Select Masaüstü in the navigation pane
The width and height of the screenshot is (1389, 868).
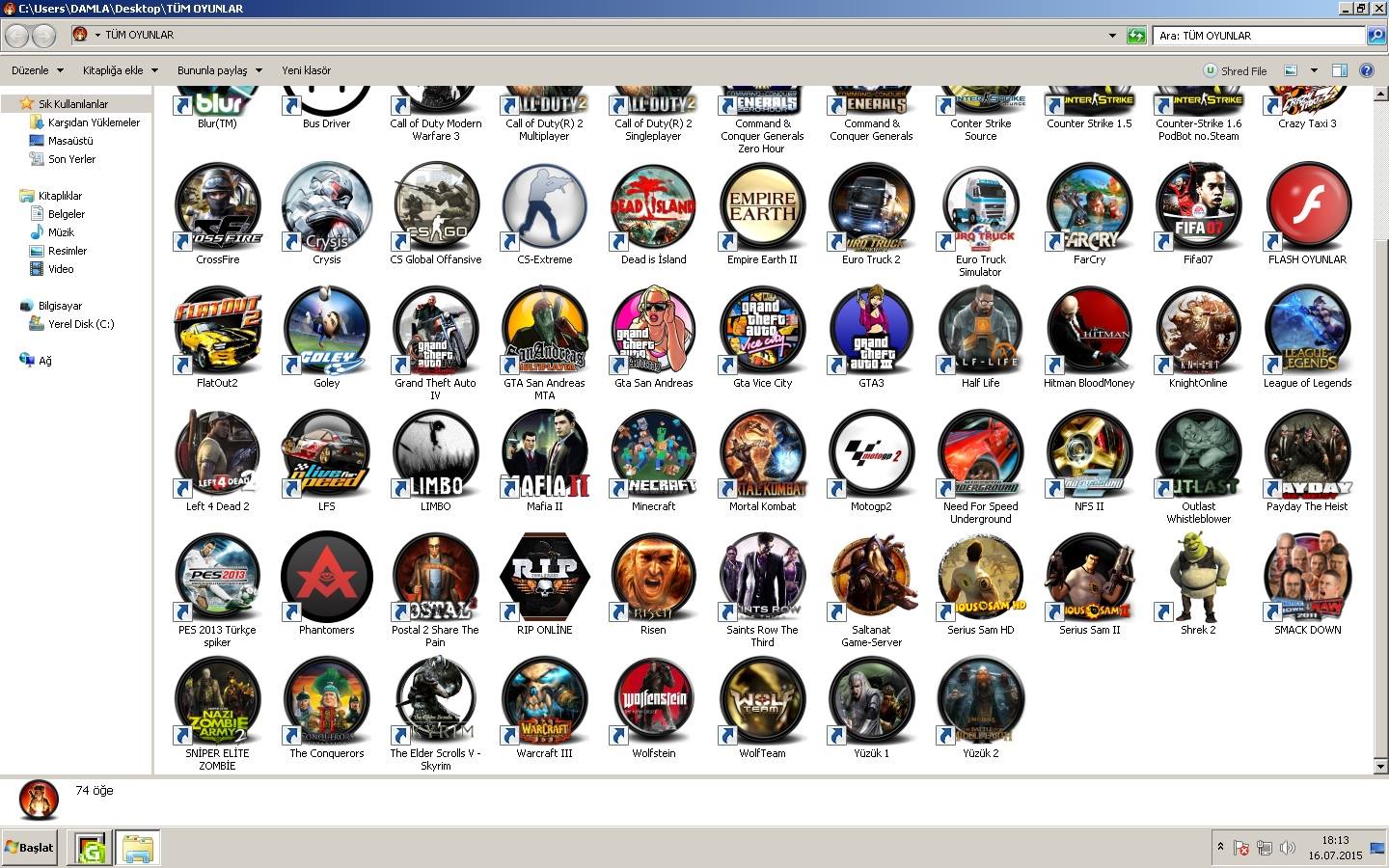tap(70, 141)
